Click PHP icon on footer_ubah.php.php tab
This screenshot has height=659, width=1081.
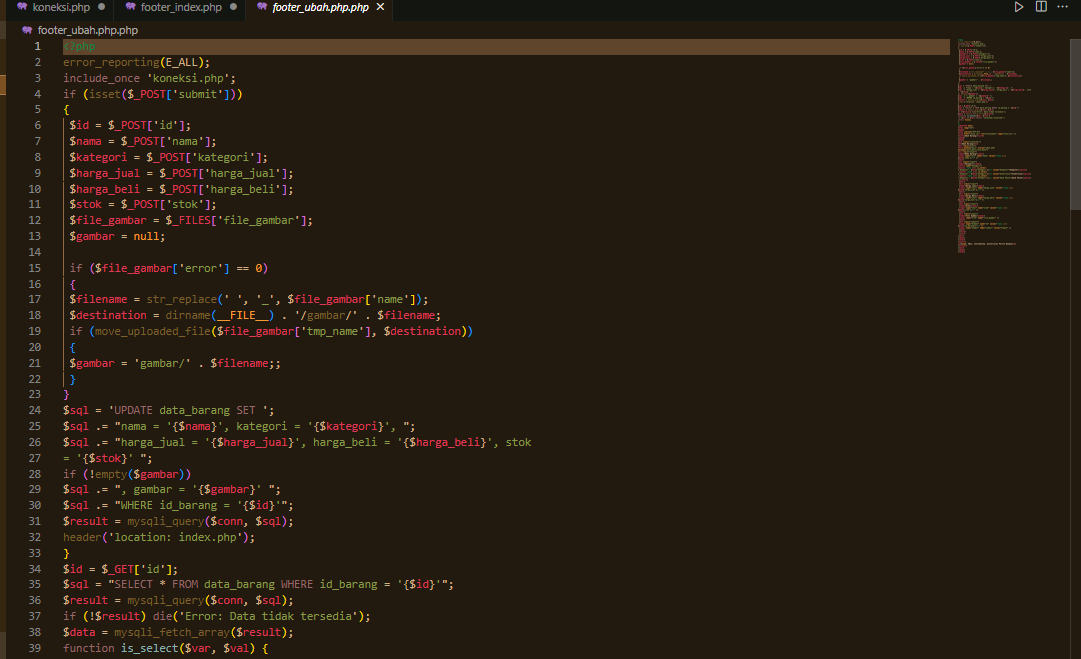click(x=262, y=7)
